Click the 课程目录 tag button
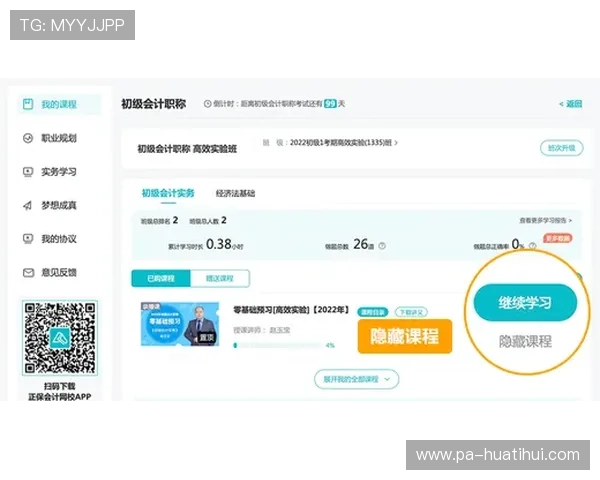 373,312
